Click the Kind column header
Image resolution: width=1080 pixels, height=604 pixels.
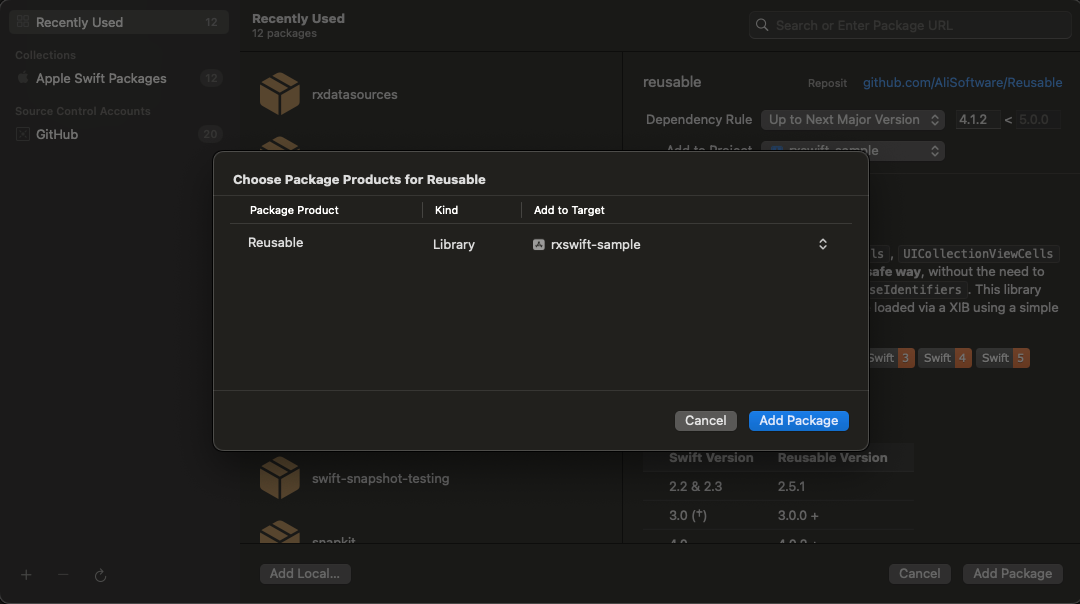(445, 210)
